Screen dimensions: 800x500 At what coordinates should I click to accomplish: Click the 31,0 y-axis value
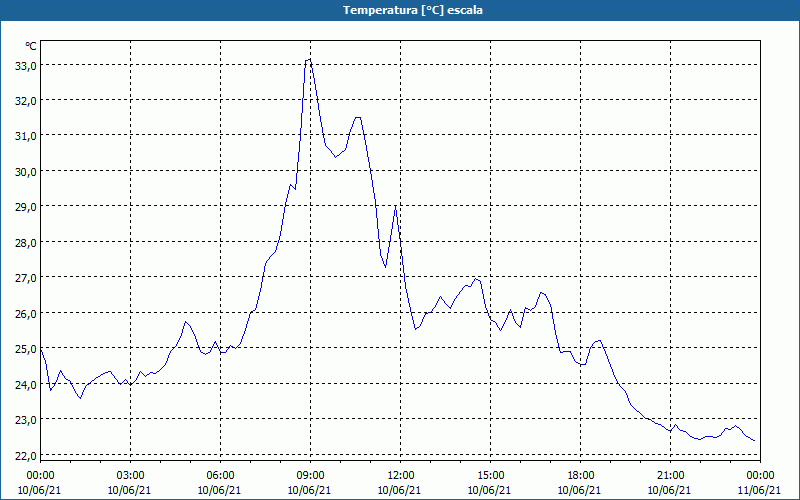tap(27, 136)
